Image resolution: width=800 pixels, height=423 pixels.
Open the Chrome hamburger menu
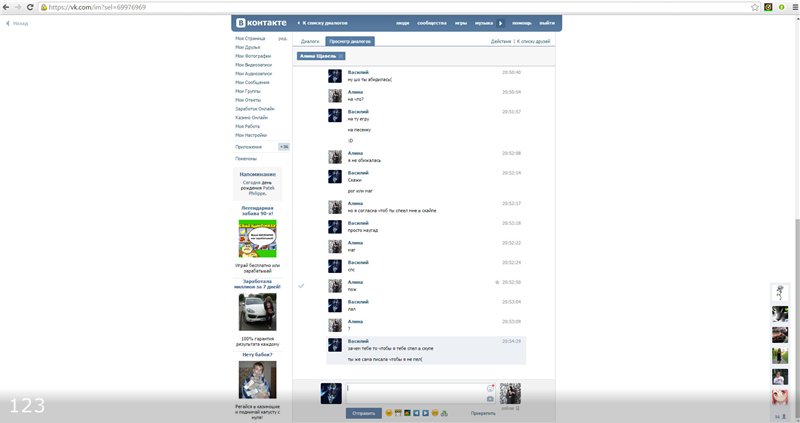[x=791, y=6]
